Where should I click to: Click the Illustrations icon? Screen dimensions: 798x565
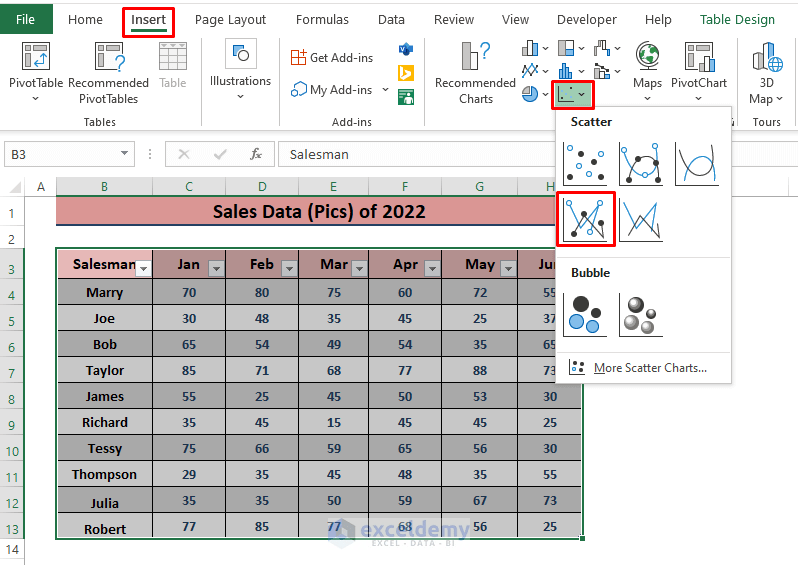(241, 54)
